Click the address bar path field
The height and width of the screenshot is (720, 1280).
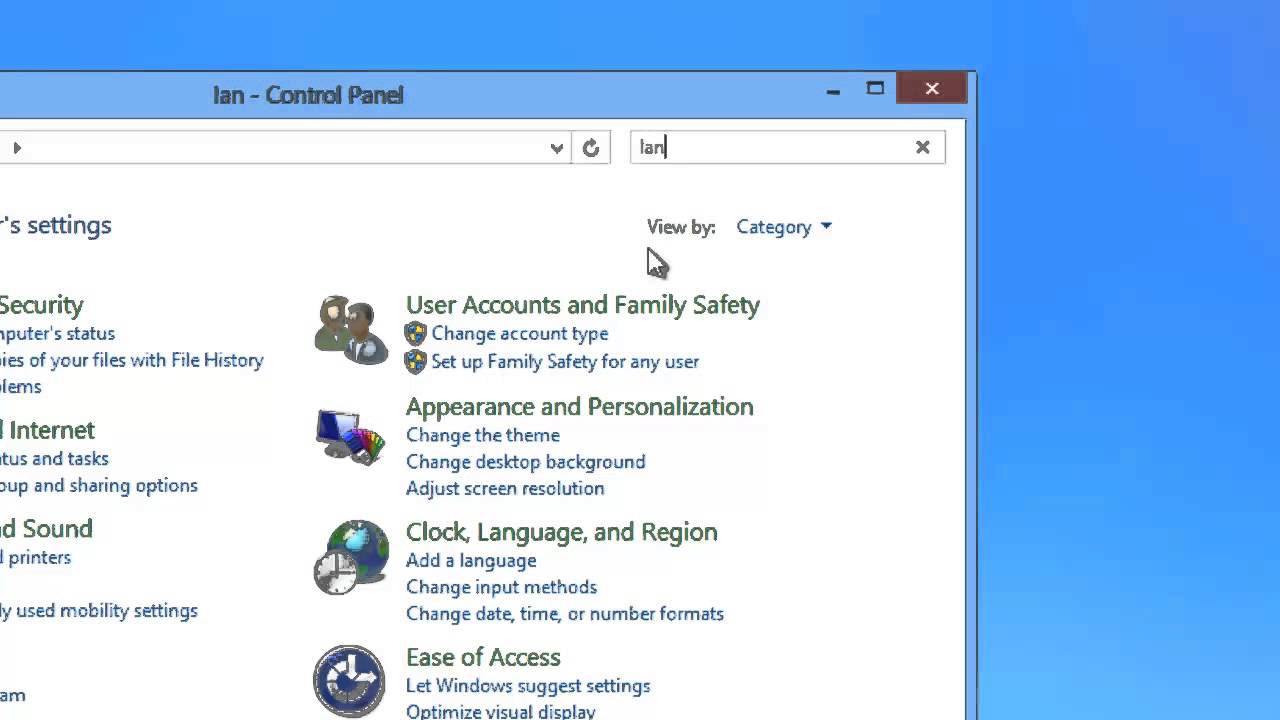[x=285, y=148]
